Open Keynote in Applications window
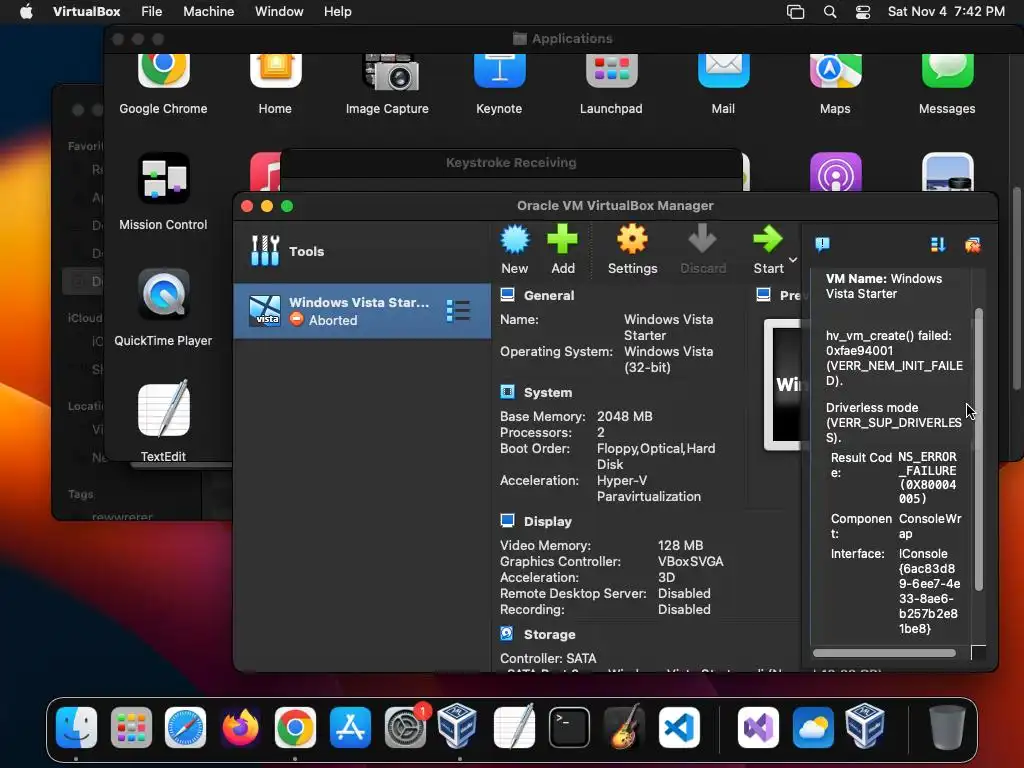Viewport: 1024px width, 768px height. tap(500, 71)
